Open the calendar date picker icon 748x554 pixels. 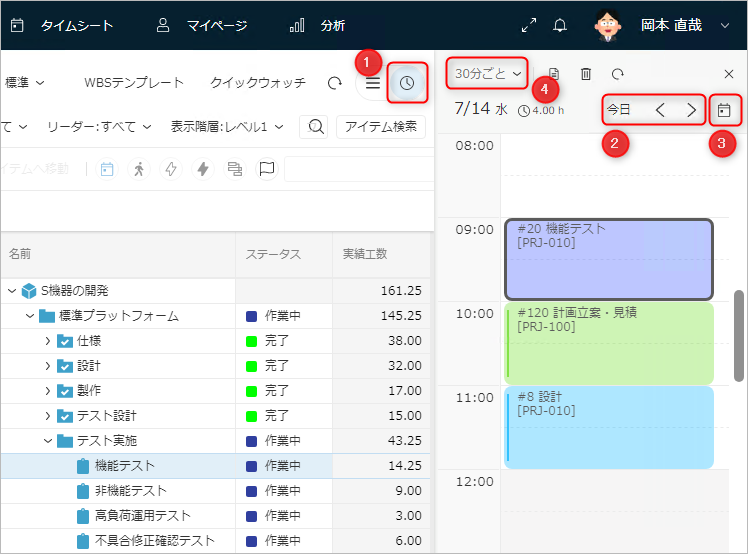point(725,109)
